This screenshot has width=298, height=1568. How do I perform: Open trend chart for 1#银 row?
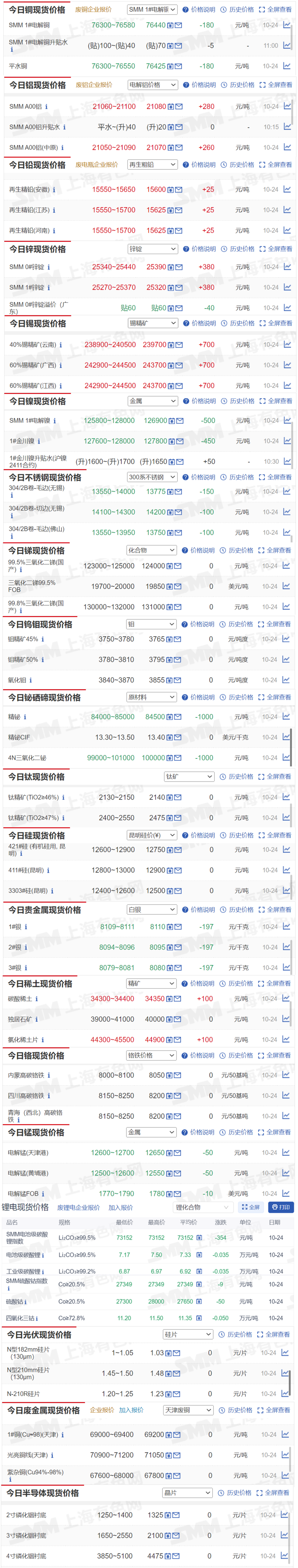pos(286,926)
